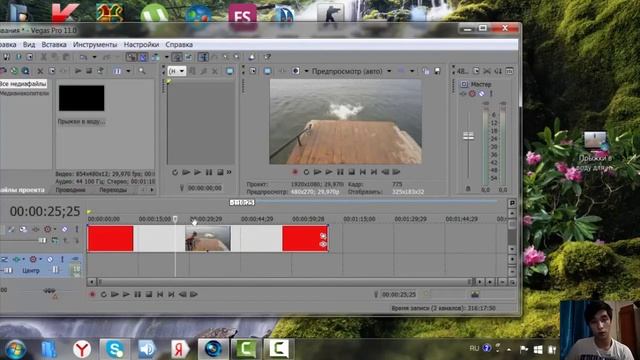Screen dimensions: 640x360
Task: Open the Auto Ripple mode dropdown arrow
Action: coord(167,57)
